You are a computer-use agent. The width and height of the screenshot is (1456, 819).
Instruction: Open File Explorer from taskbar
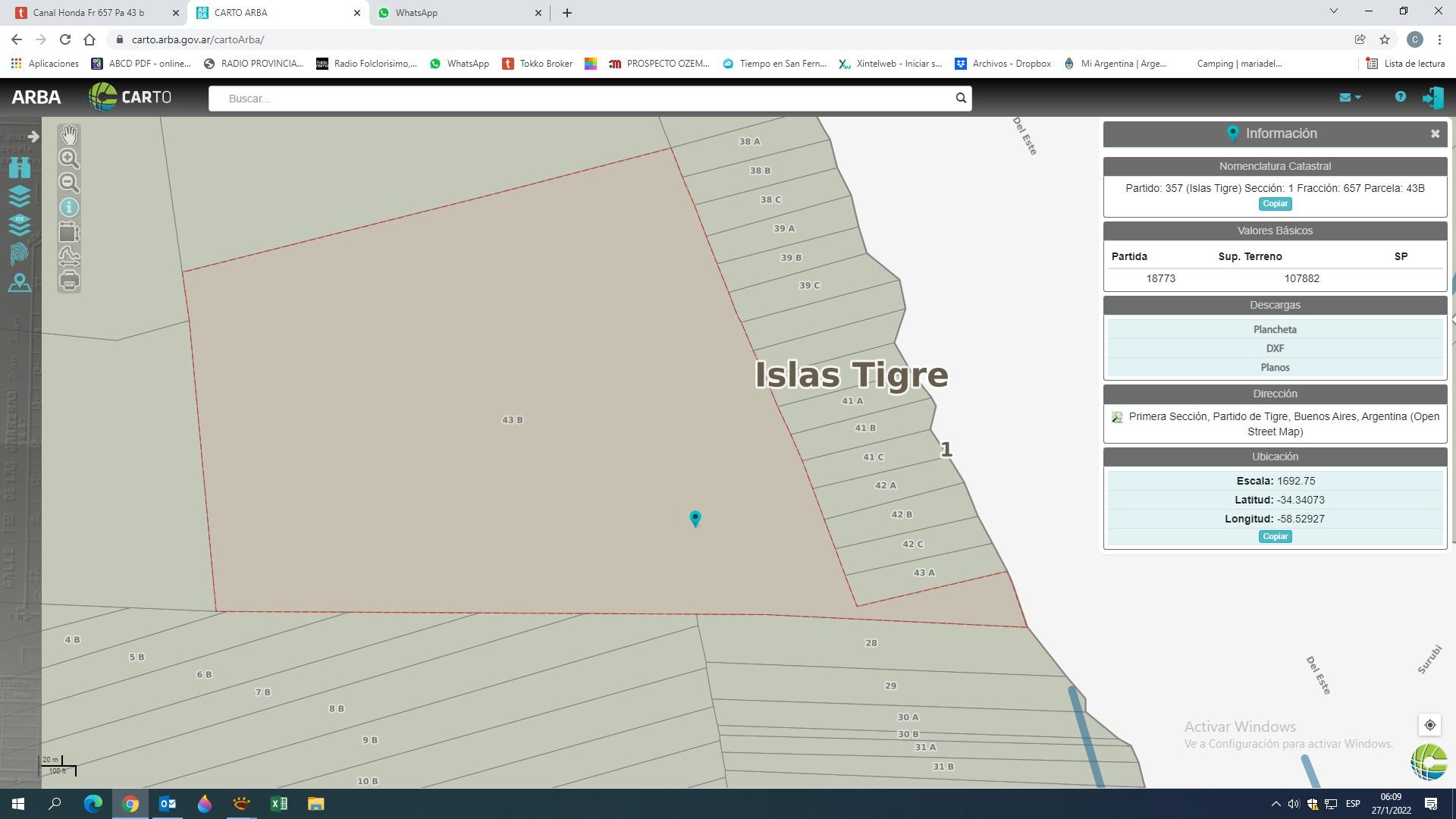pos(316,804)
